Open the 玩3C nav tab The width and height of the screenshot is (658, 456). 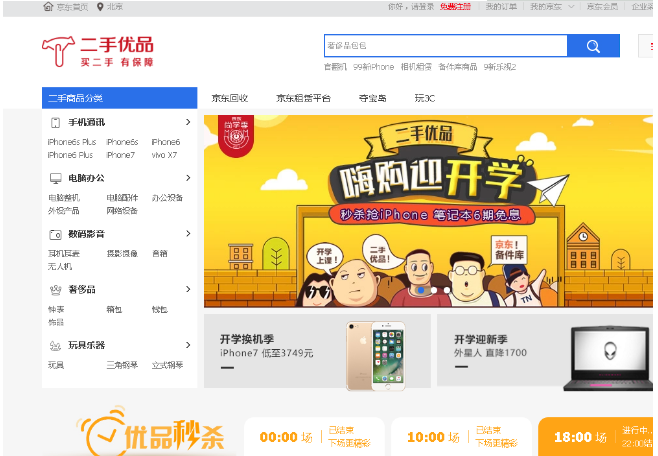[425, 98]
